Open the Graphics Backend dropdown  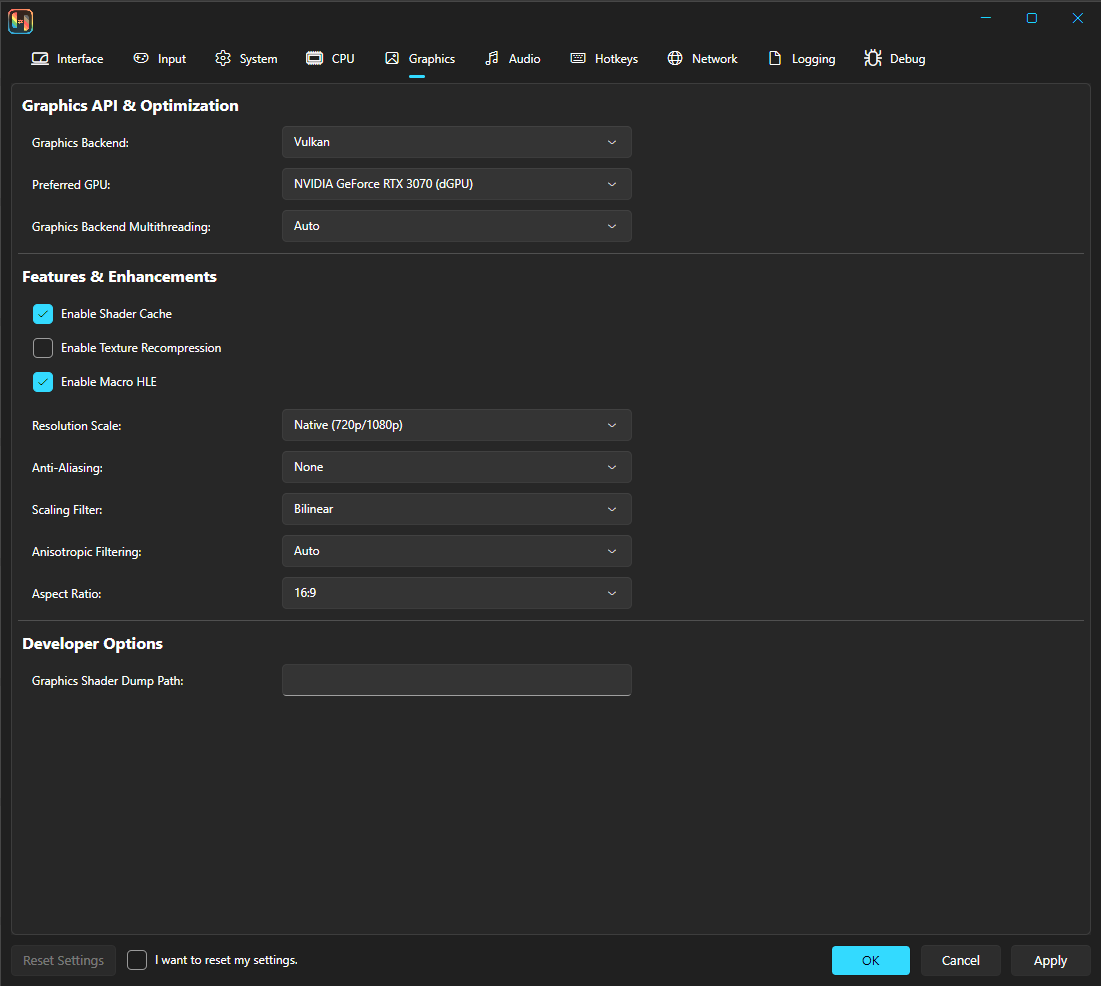[x=456, y=142]
